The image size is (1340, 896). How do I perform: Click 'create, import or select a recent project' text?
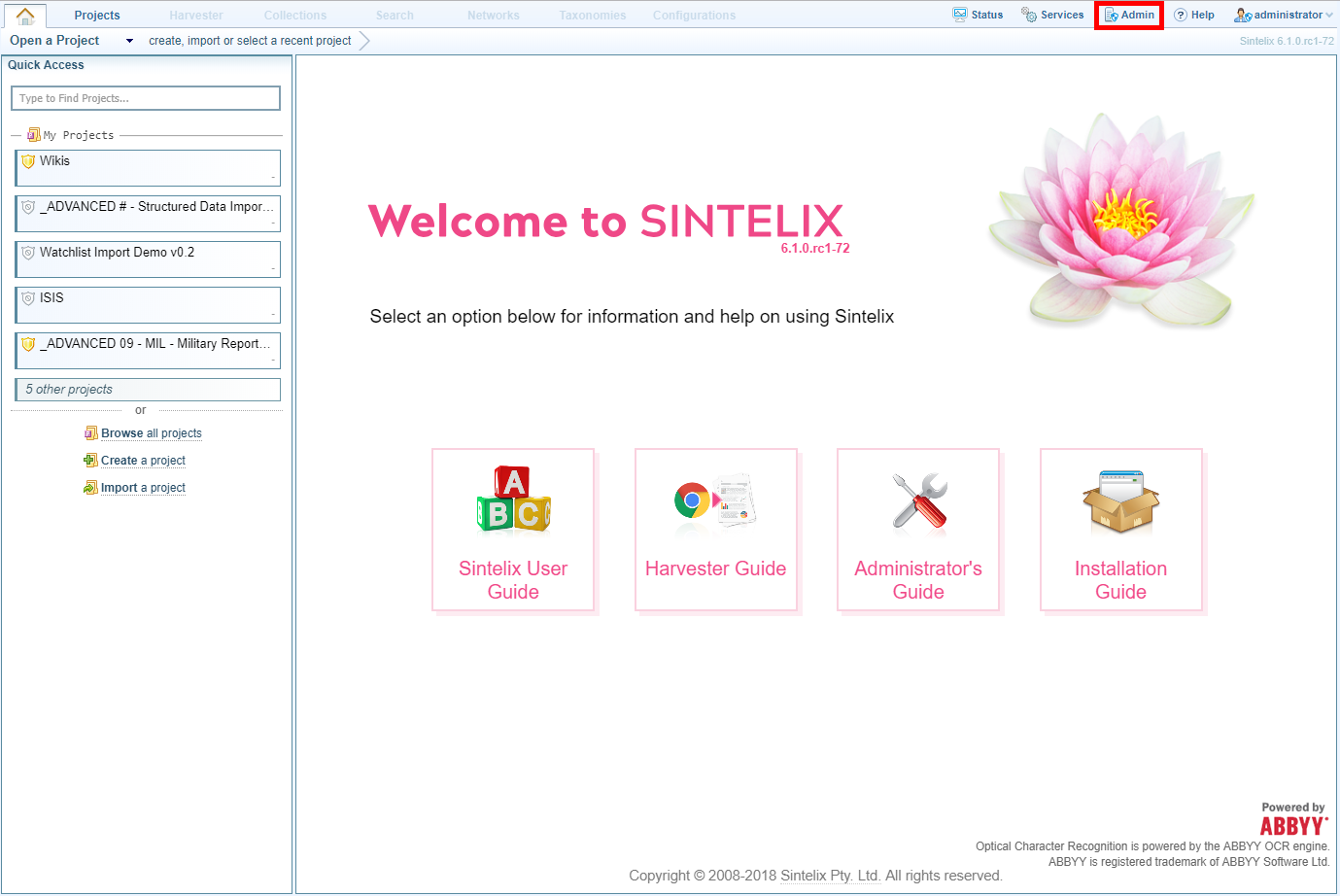(x=250, y=41)
